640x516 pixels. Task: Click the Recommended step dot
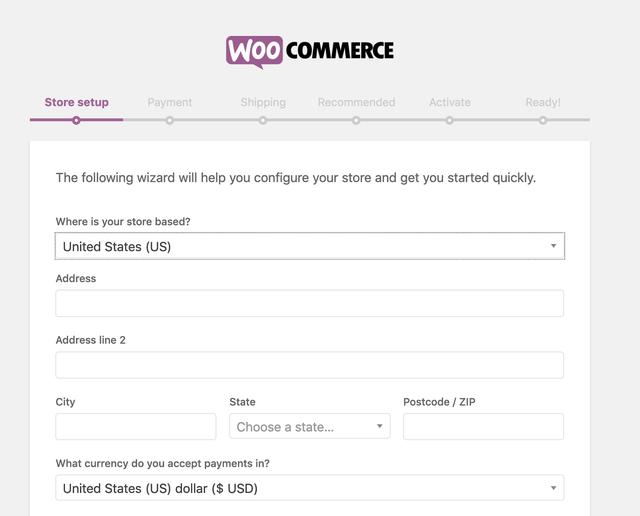356,120
